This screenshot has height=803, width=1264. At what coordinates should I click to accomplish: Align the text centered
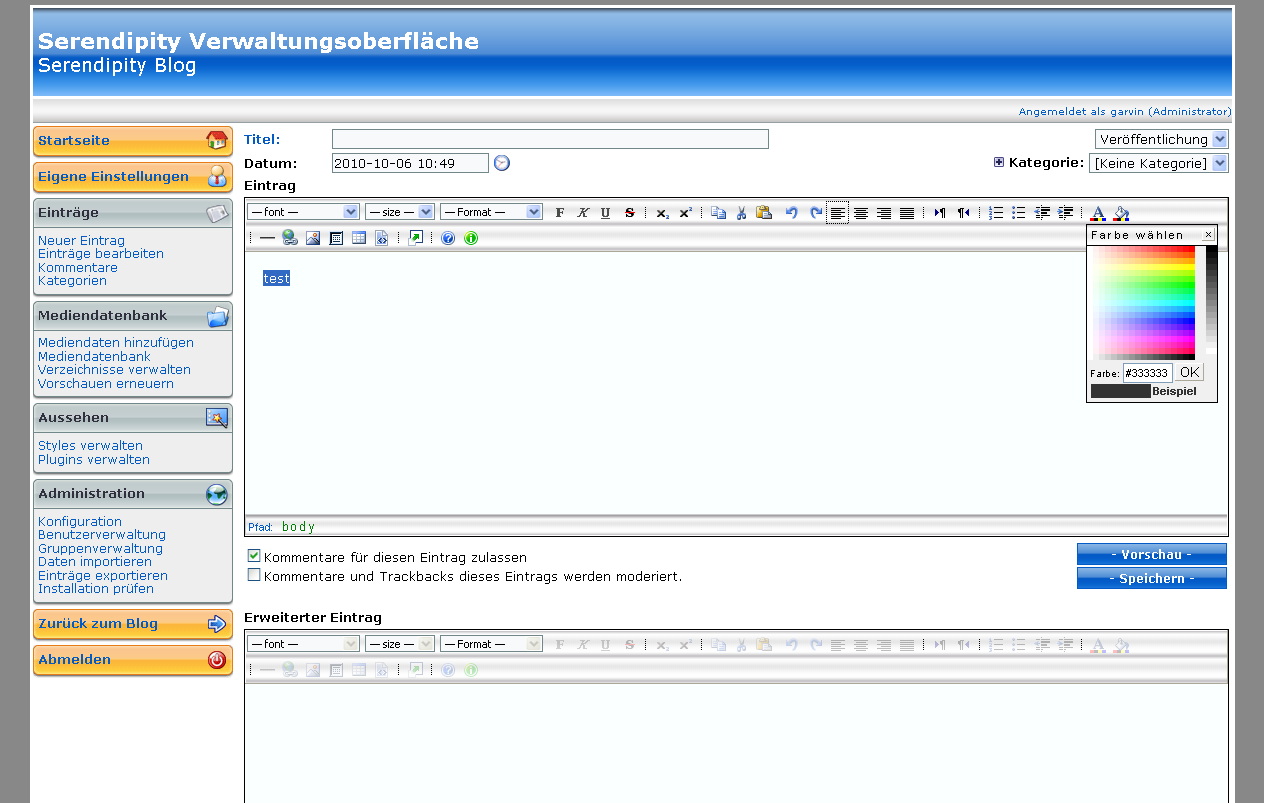tap(861, 212)
